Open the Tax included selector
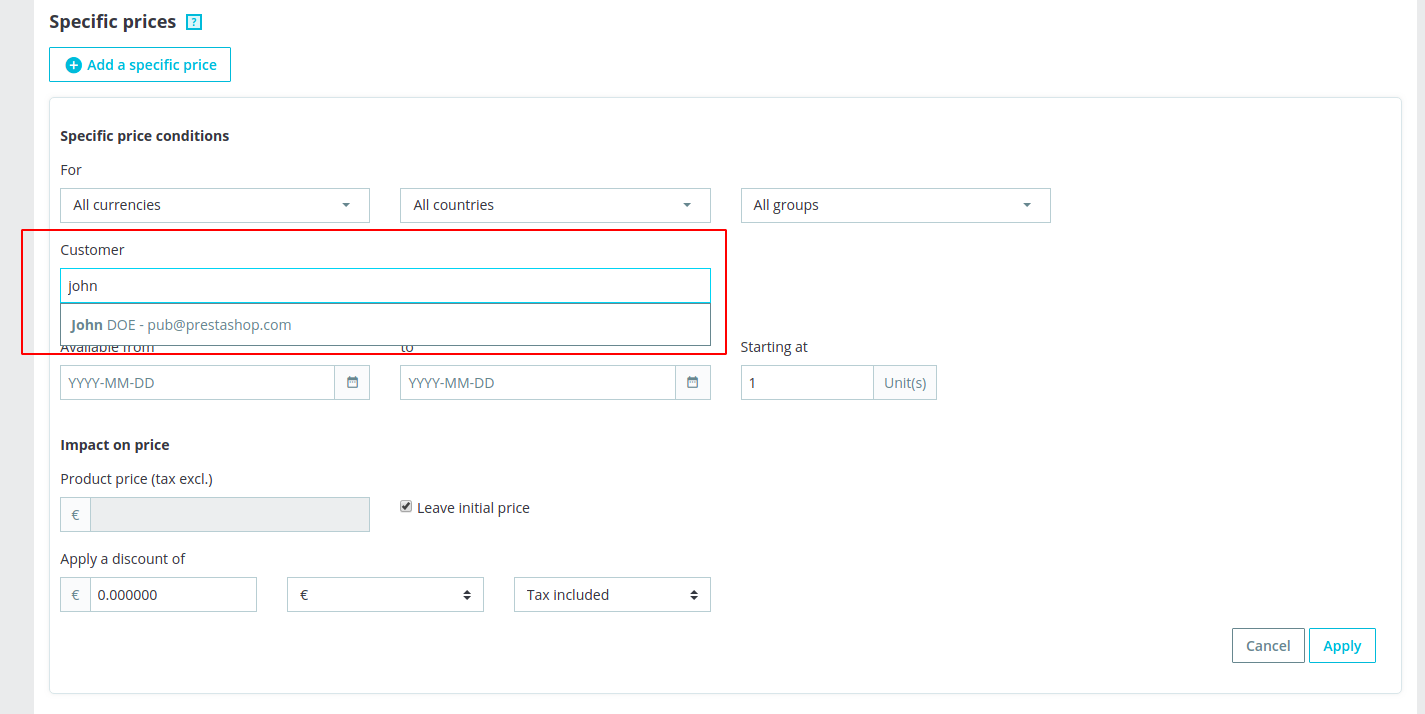 tap(611, 594)
